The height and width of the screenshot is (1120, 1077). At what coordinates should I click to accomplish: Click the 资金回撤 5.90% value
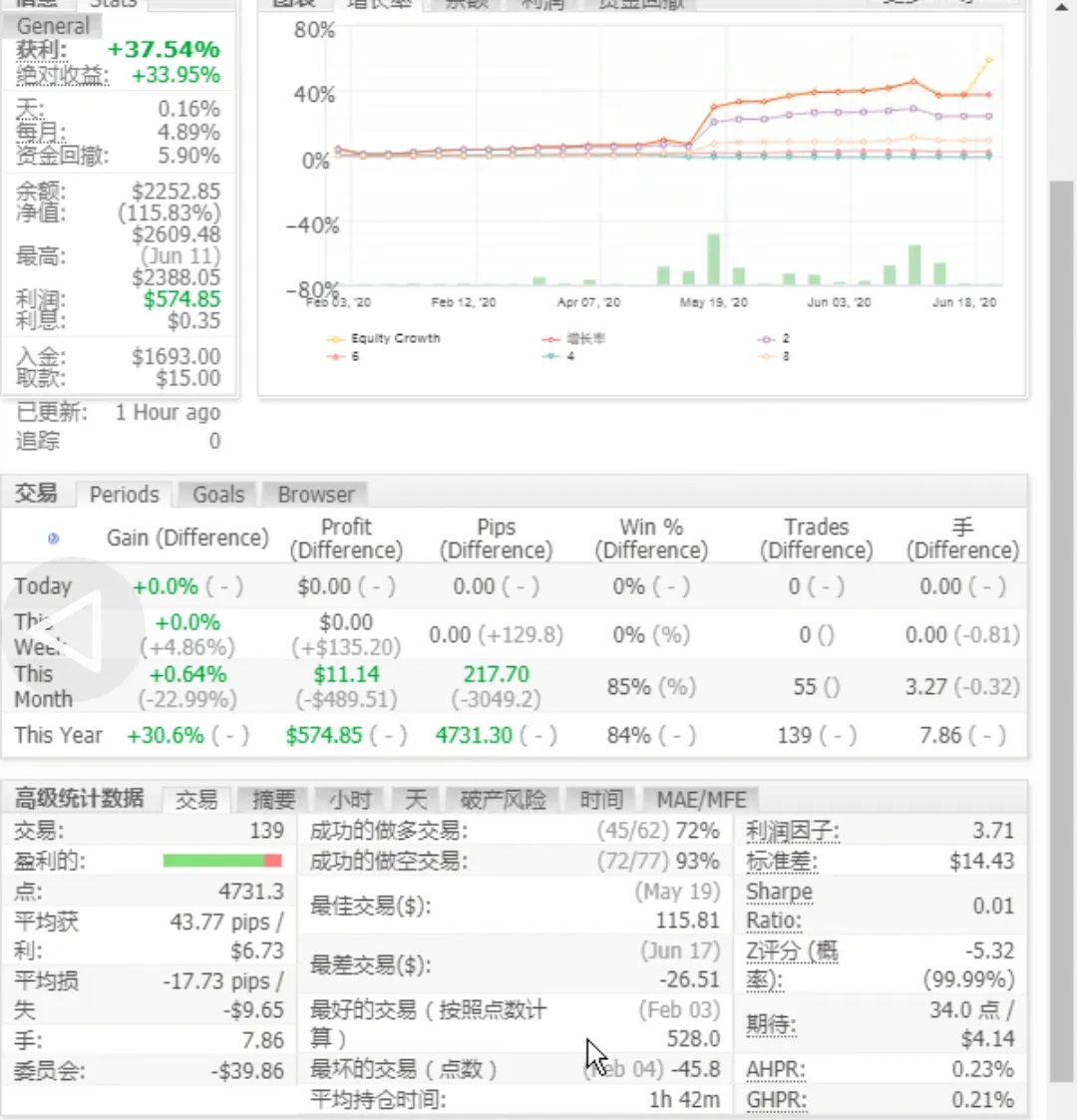coord(188,156)
